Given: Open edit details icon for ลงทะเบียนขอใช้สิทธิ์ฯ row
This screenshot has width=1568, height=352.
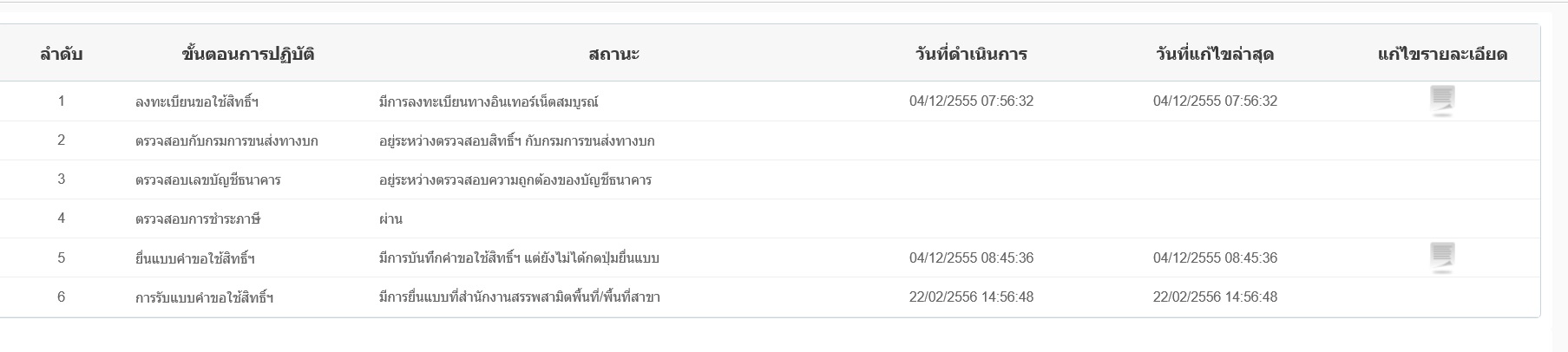Looking at the screenshot, I should point(1441,101).
